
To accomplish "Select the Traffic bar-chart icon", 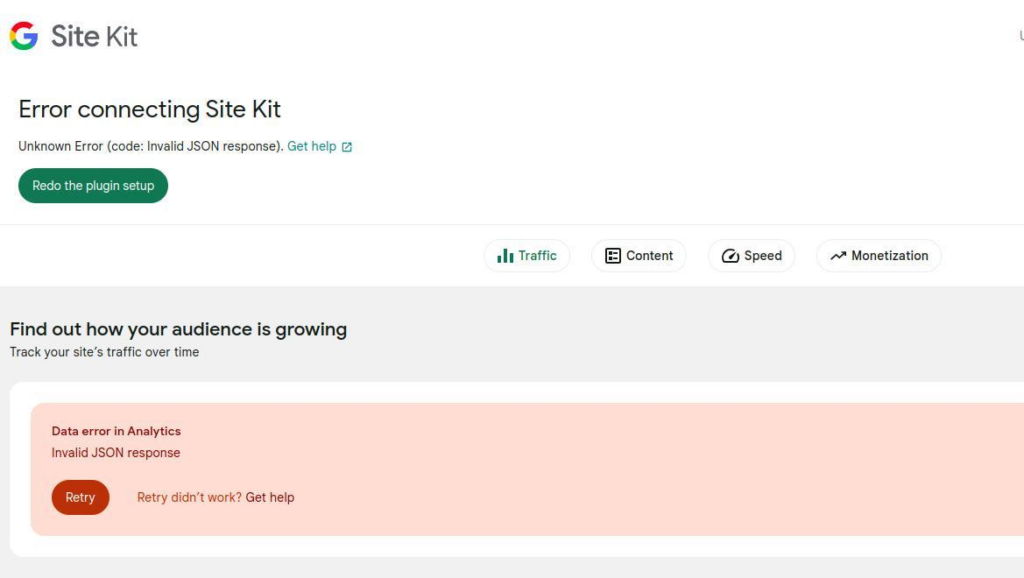I will pos(504,255).
